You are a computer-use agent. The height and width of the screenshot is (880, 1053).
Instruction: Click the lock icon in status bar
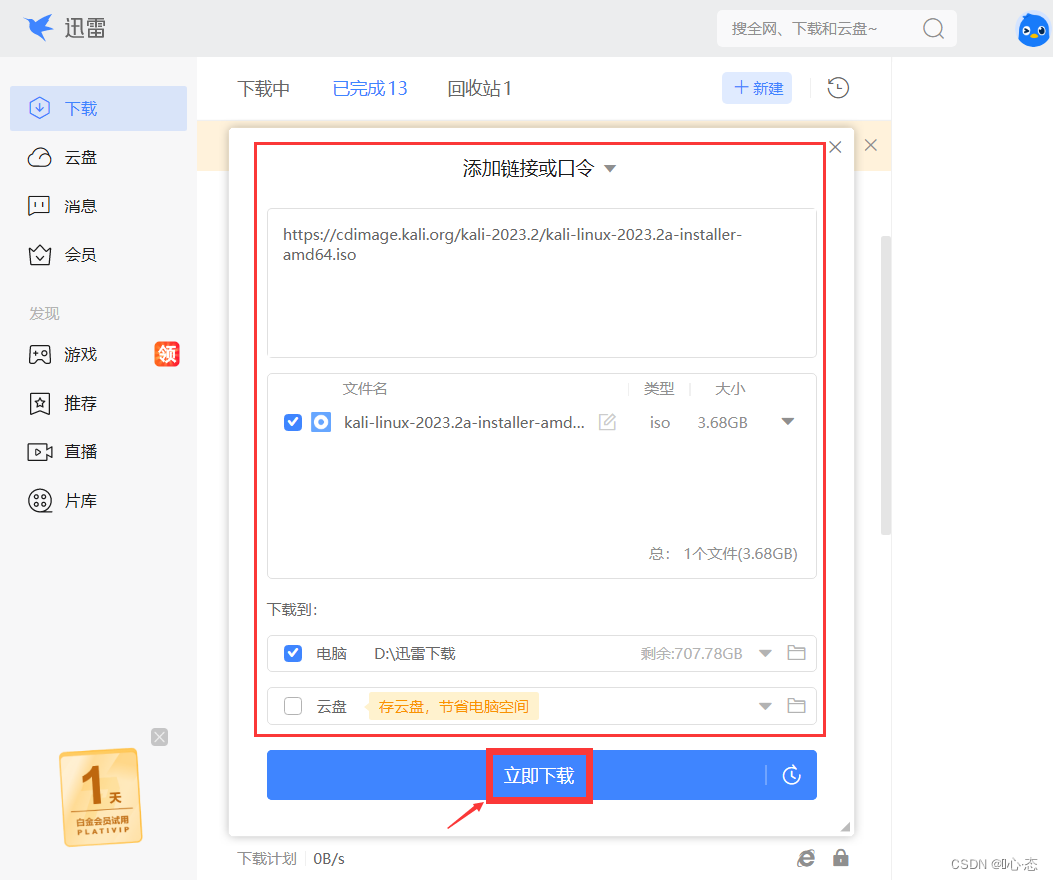click(x=841, y=858)
